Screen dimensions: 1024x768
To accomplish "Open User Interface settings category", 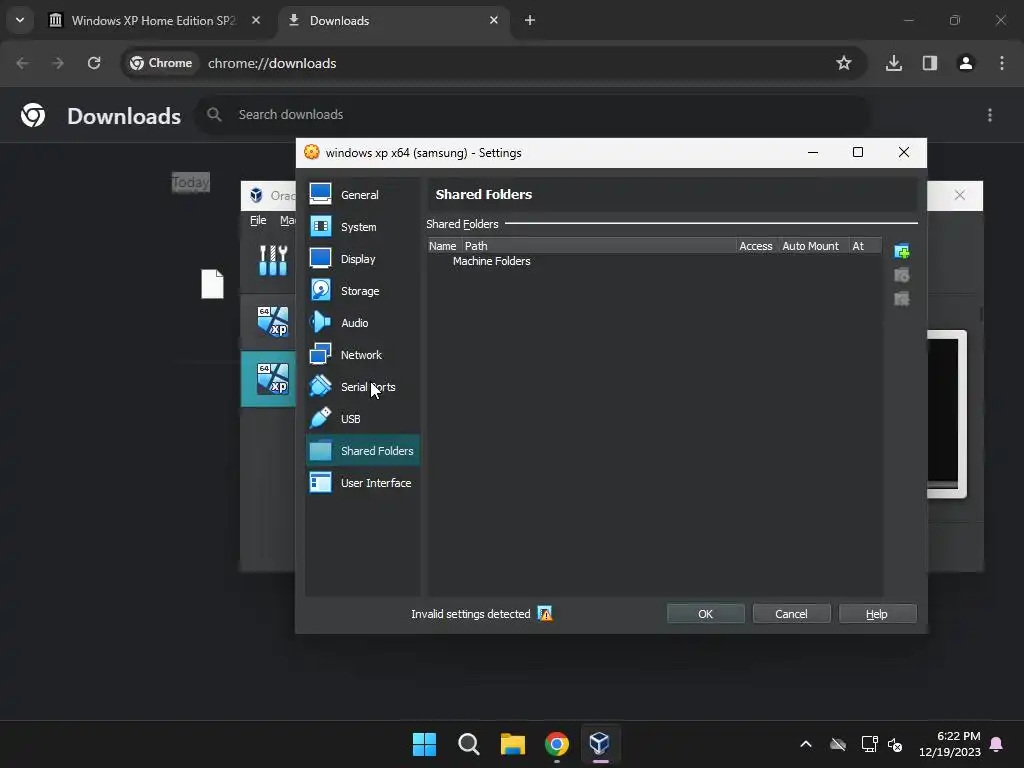I will click(x=362, y=483).
